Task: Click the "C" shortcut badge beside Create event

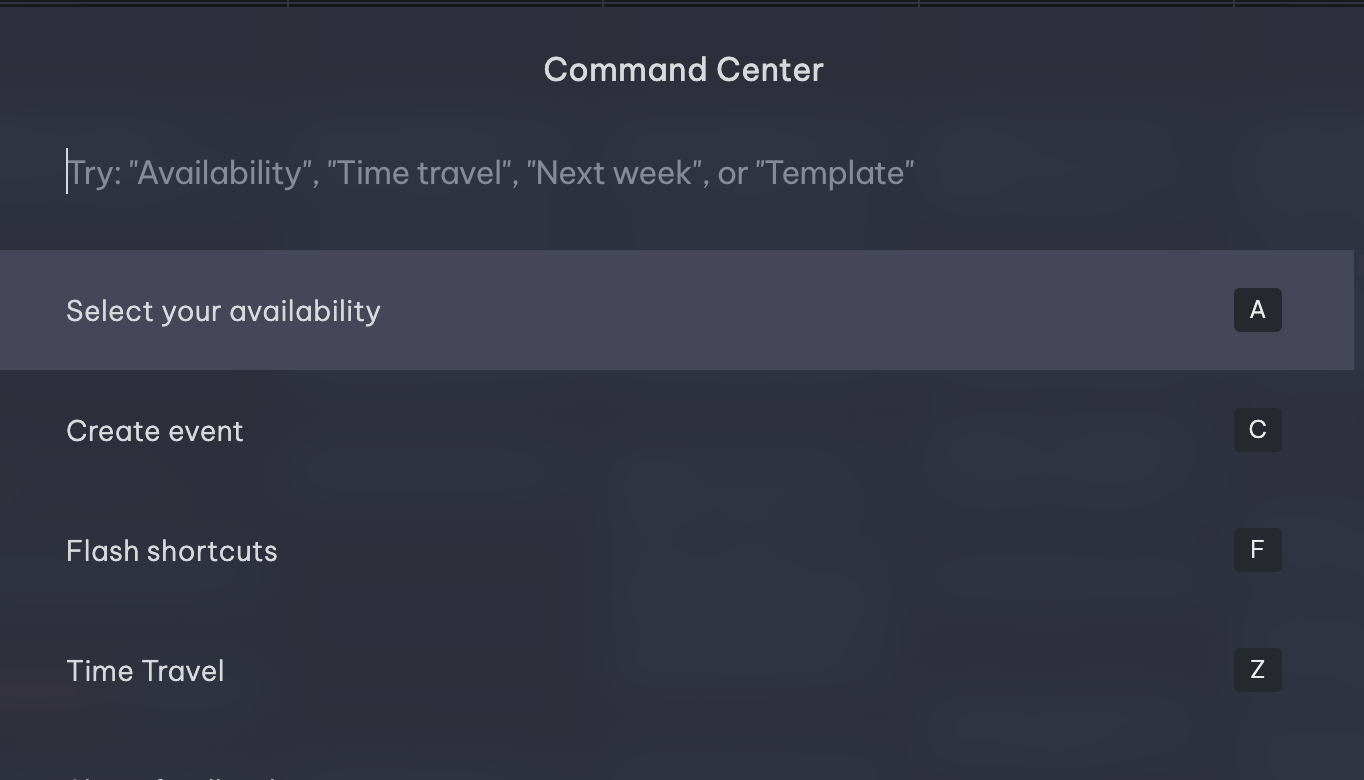Action: click(x=1257, y=430)
